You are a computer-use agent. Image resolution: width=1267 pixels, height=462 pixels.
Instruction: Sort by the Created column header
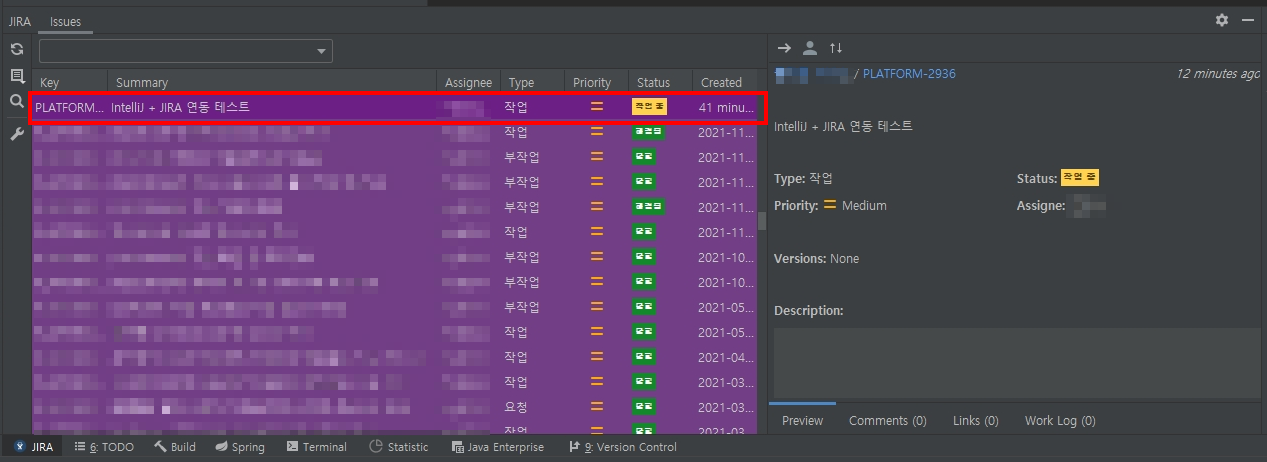point(725,82)
